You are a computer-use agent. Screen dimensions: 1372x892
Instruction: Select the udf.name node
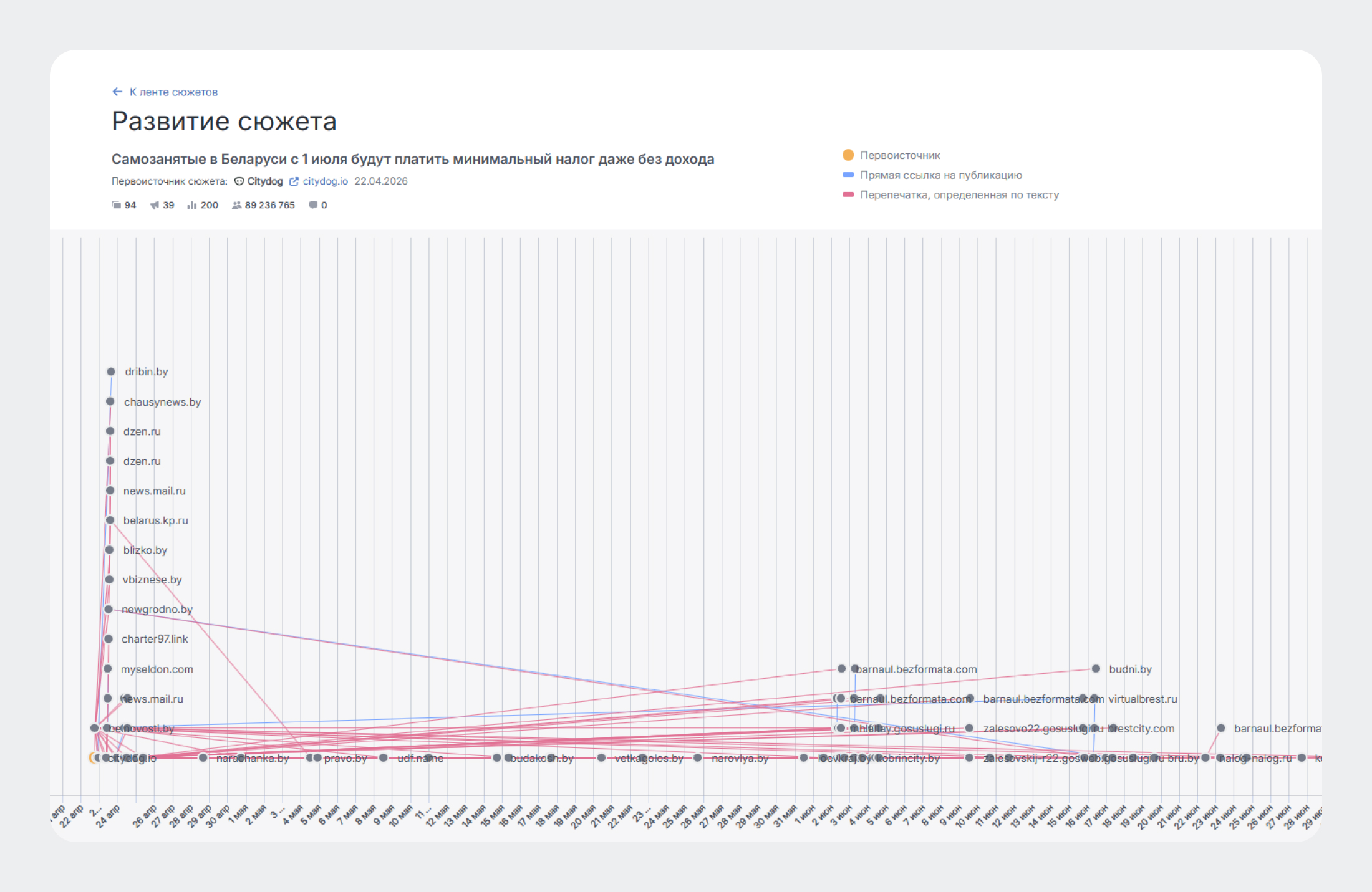coord(384,758)
